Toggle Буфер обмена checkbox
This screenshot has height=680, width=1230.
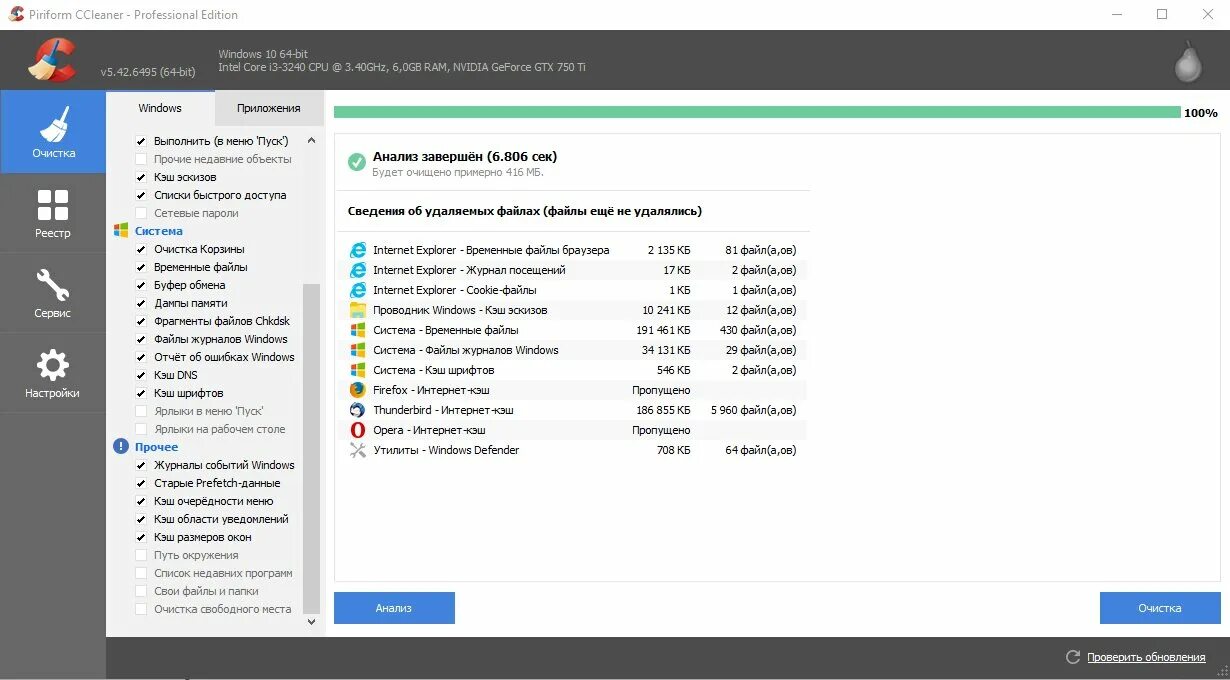pos(141,285)
